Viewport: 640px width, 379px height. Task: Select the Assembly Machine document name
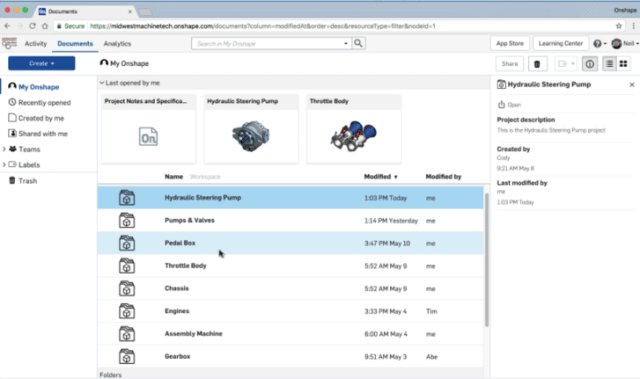point(193,334)
